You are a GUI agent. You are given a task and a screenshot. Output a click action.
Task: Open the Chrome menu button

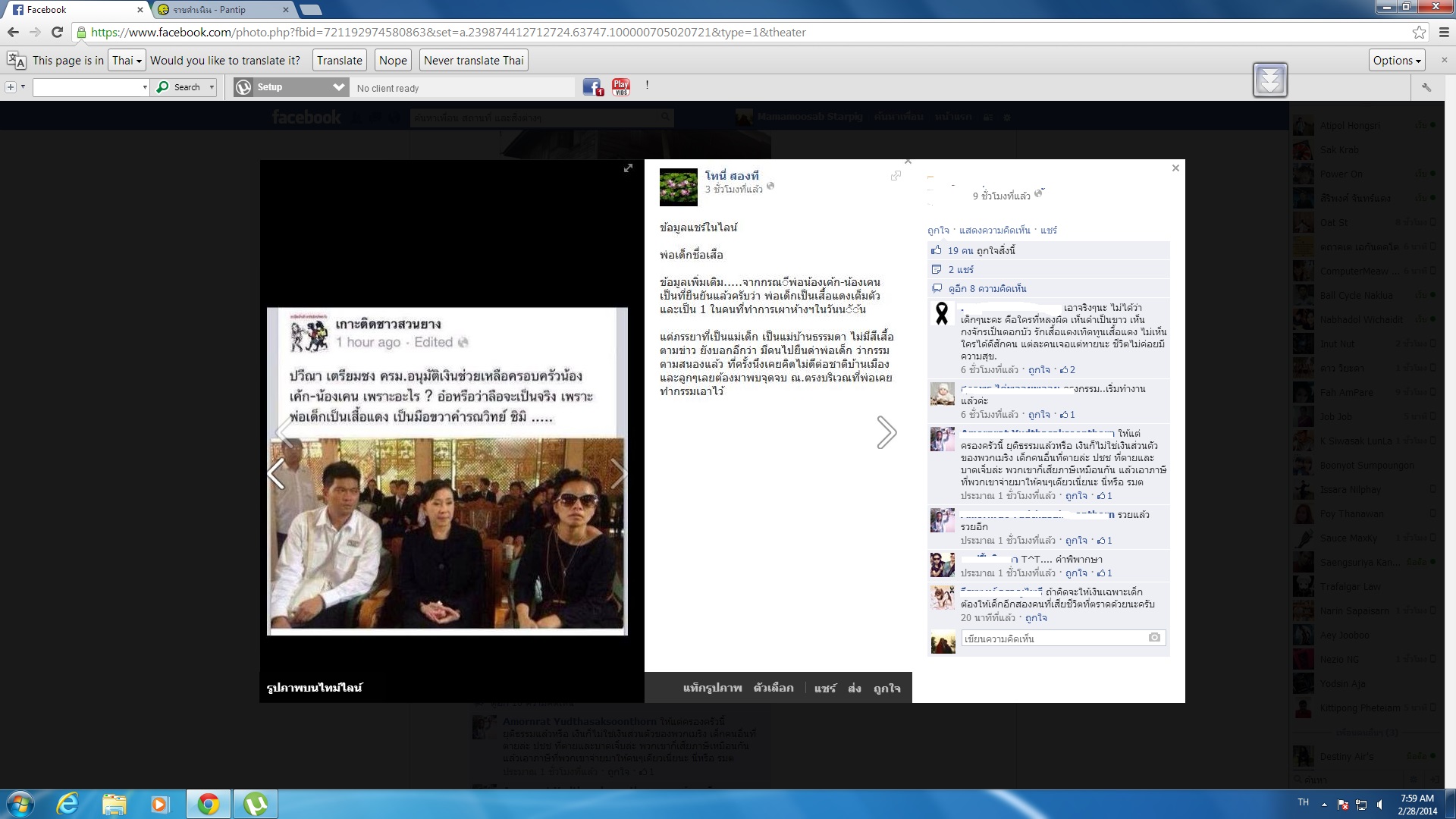(1443, 32)
